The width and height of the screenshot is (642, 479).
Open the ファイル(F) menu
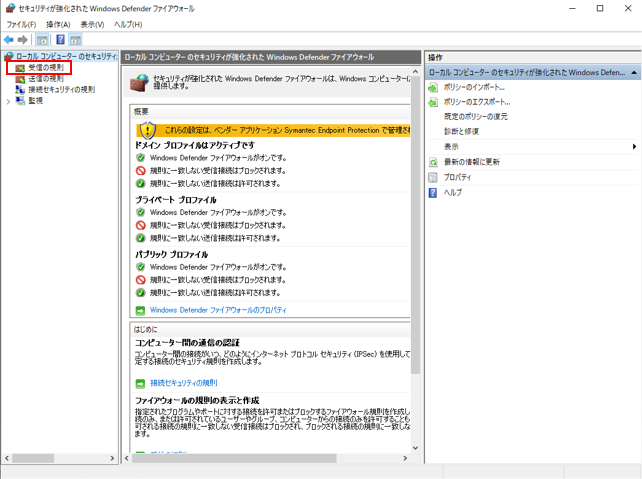point(21,24)
